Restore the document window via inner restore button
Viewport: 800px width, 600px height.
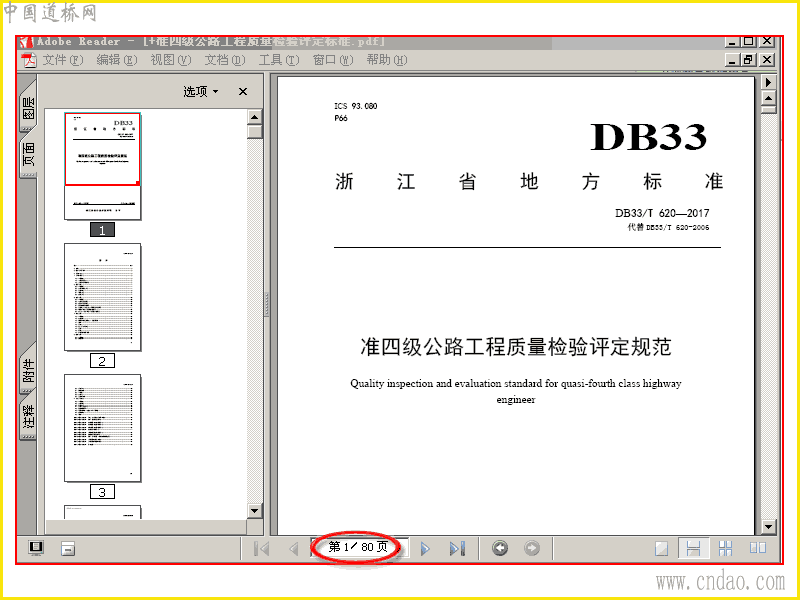(748, 60)
